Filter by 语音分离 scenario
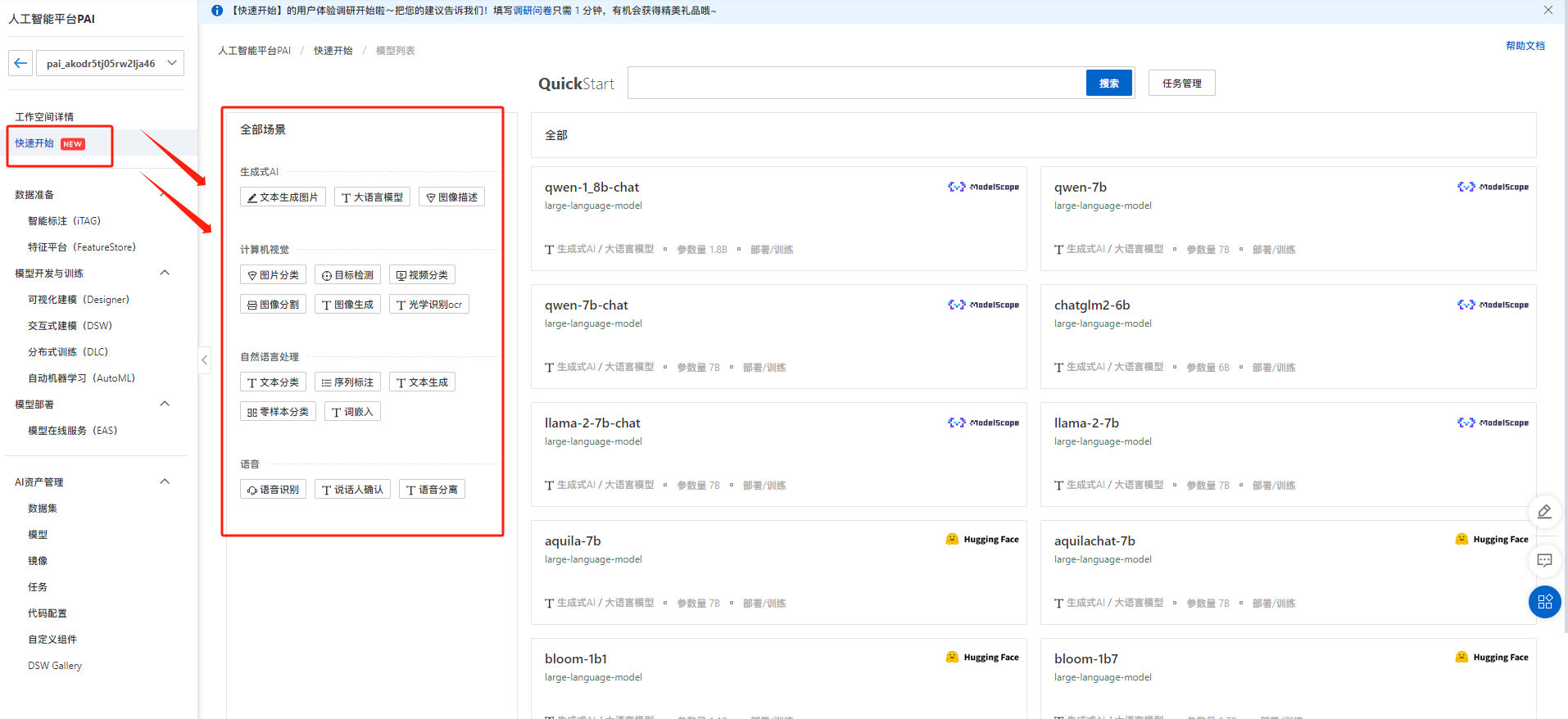Screen dimensions: 1568x719 click(432, 490)
